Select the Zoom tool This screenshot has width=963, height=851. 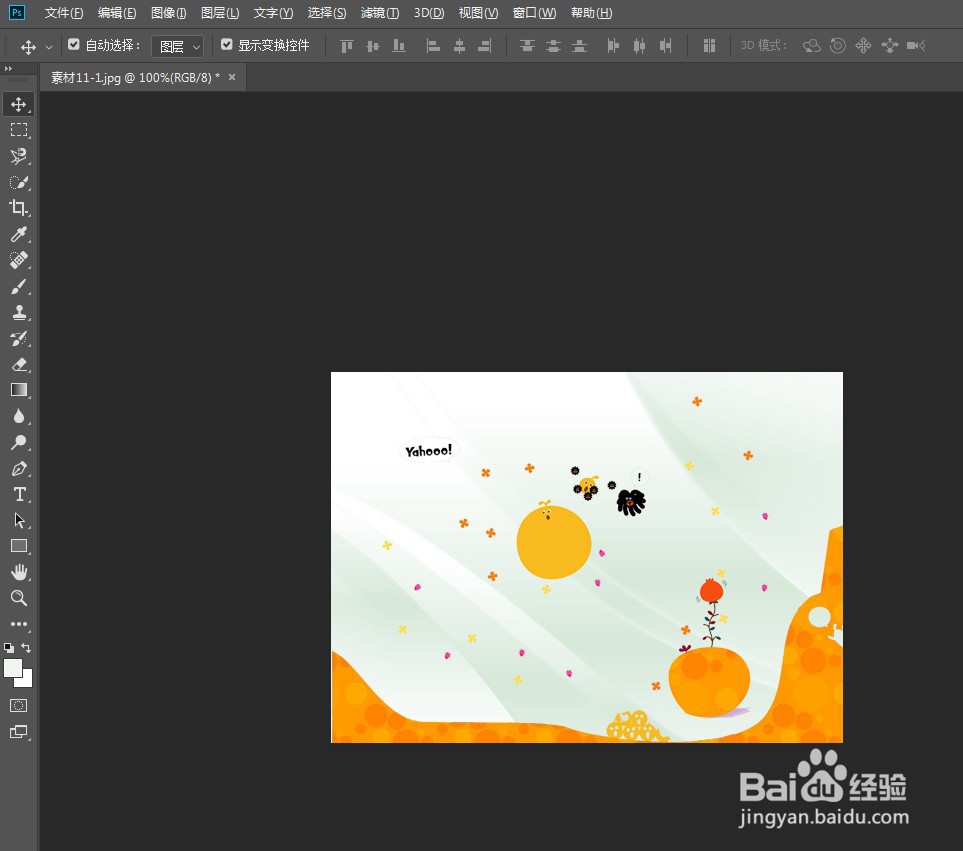pos(18,598)
